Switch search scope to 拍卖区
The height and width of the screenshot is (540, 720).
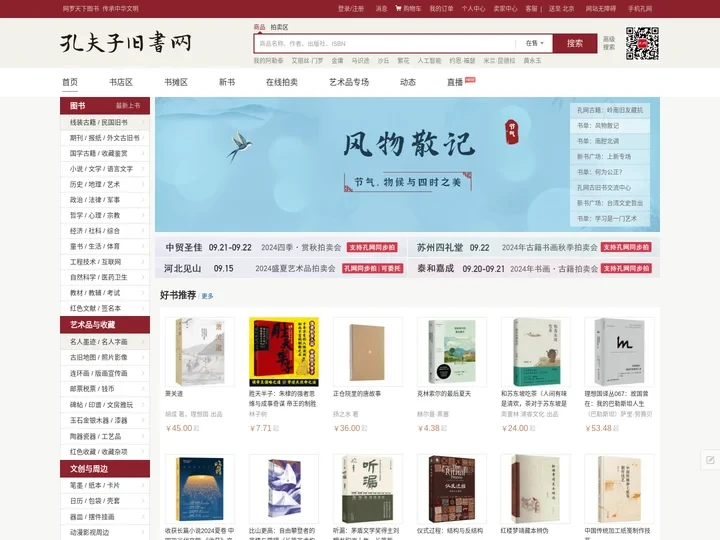[x=279, y=27]
